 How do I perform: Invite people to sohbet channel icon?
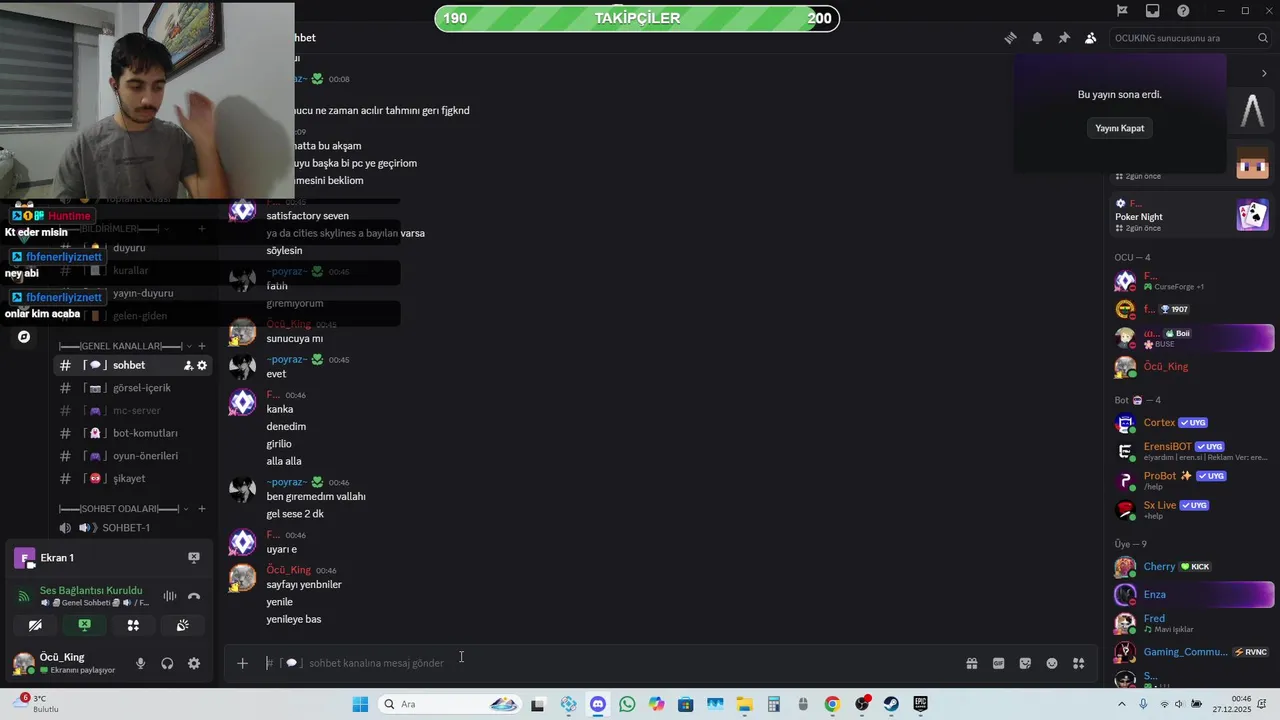pos(188,366)
